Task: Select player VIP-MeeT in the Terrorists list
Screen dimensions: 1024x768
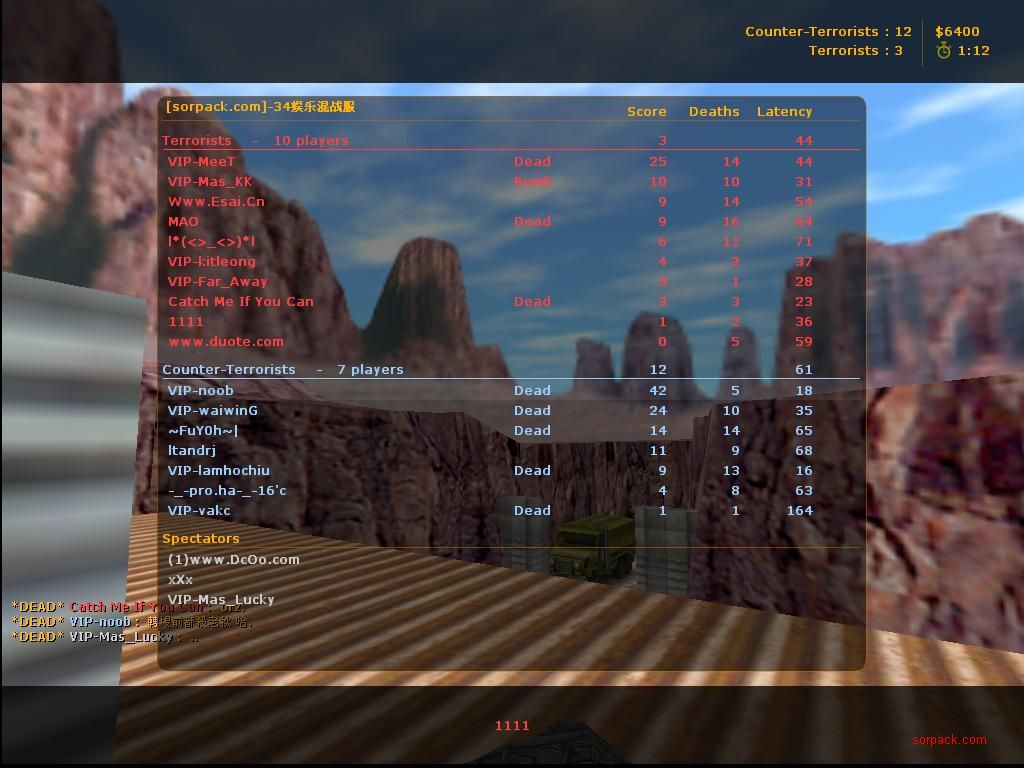Action: 202,161
